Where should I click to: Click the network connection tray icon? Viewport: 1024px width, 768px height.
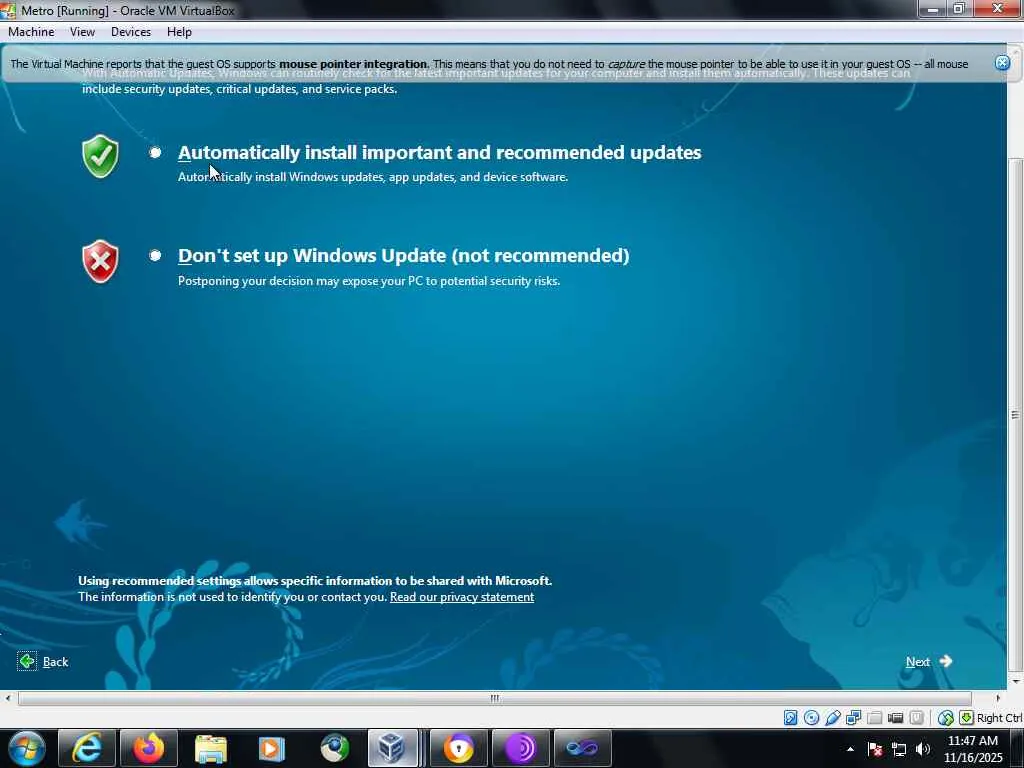coord(899,749)
